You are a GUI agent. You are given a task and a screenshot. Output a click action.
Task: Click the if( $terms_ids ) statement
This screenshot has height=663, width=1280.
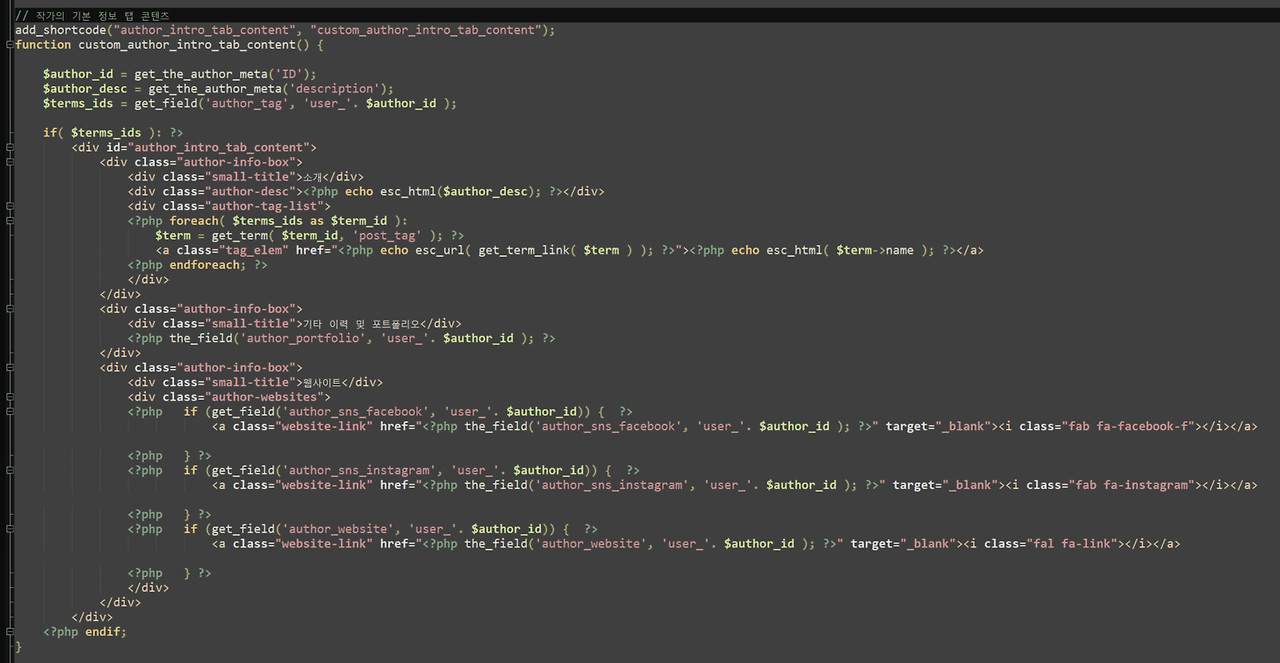point(112,132)
